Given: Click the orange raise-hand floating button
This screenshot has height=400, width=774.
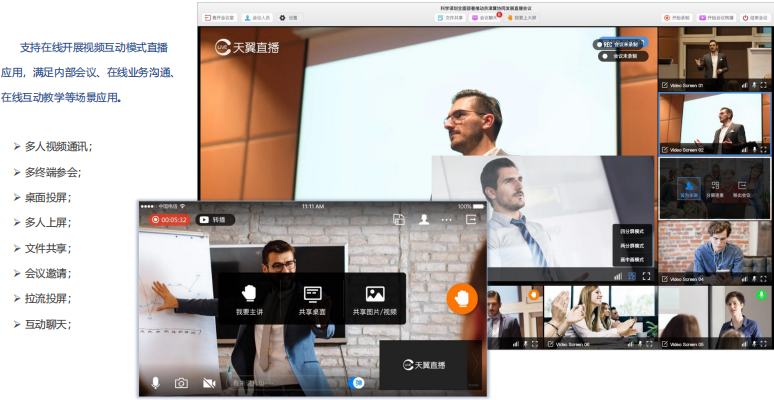Looking at the screenshot, I should (461, 298).
